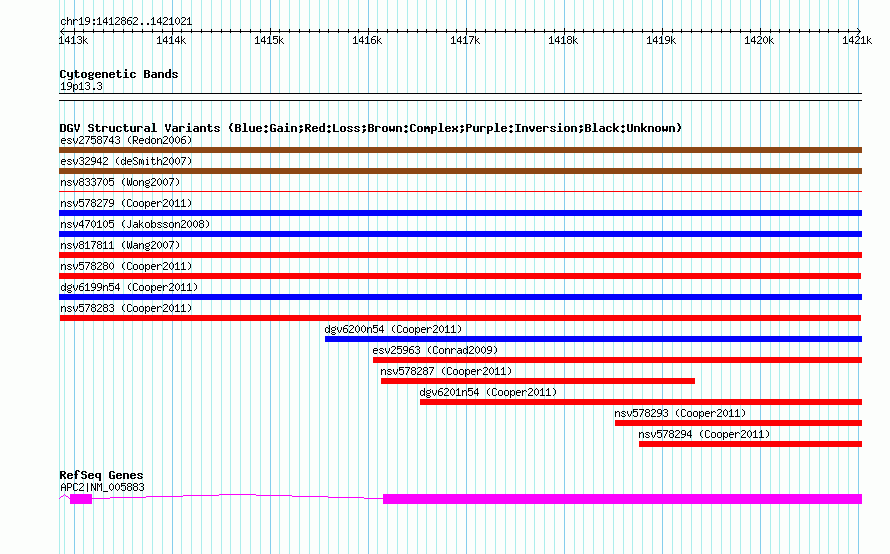Open nsv817811 (Wang2007) variant label
Image resolution: width=890 pixels, height=554 pixels.
[120, 245]
